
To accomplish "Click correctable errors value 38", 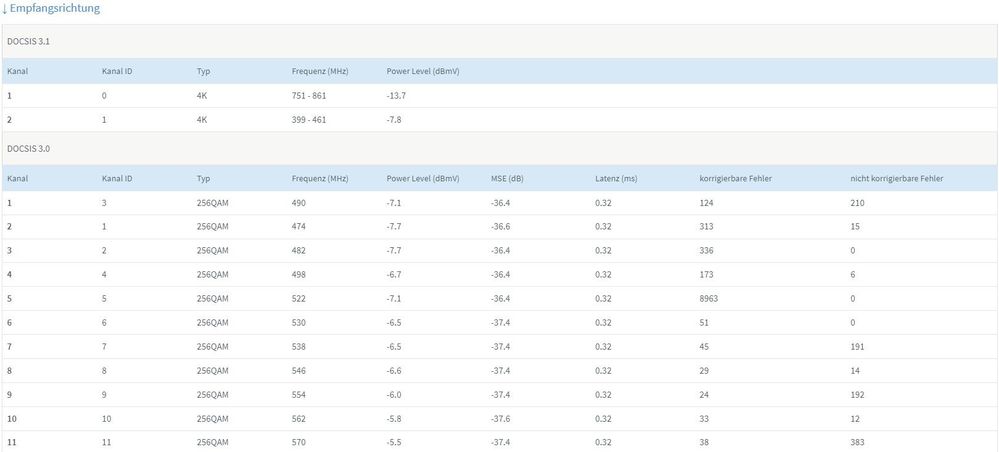I will tap(704, 442).
